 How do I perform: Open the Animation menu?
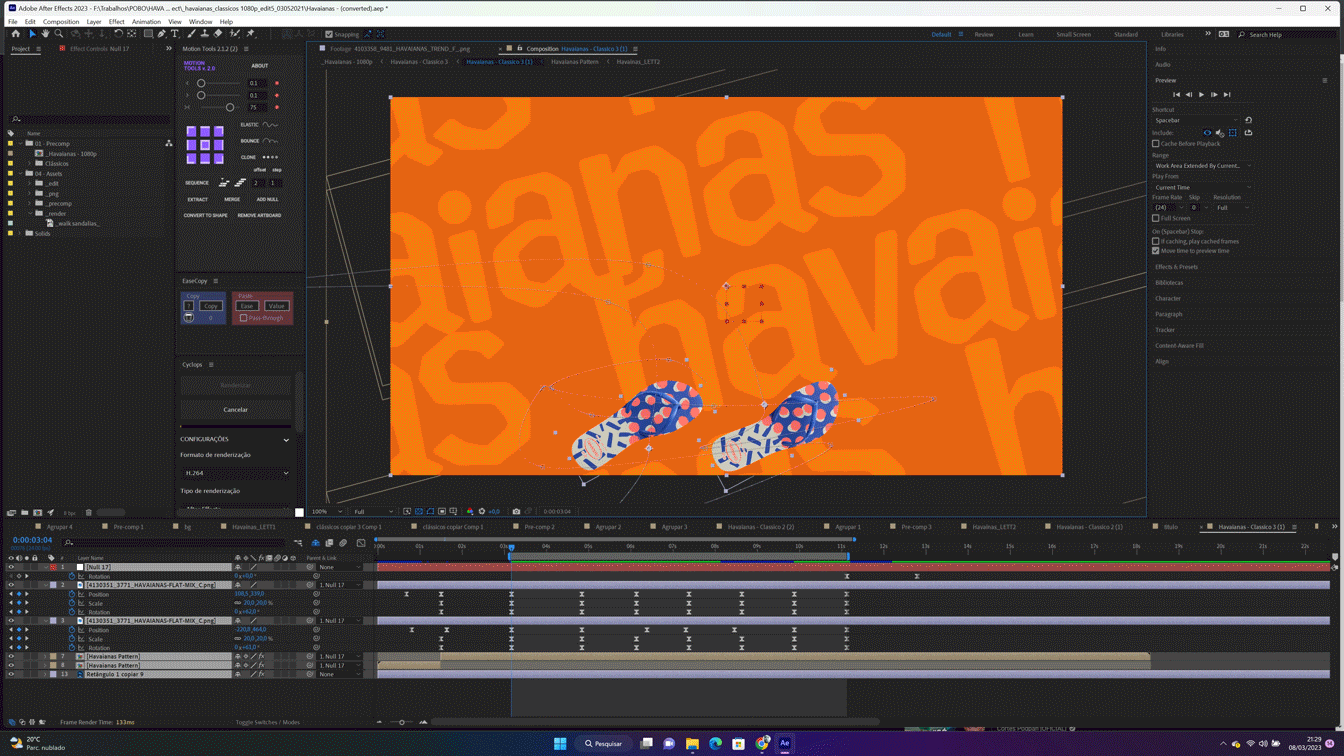click(x=146, y=21)
